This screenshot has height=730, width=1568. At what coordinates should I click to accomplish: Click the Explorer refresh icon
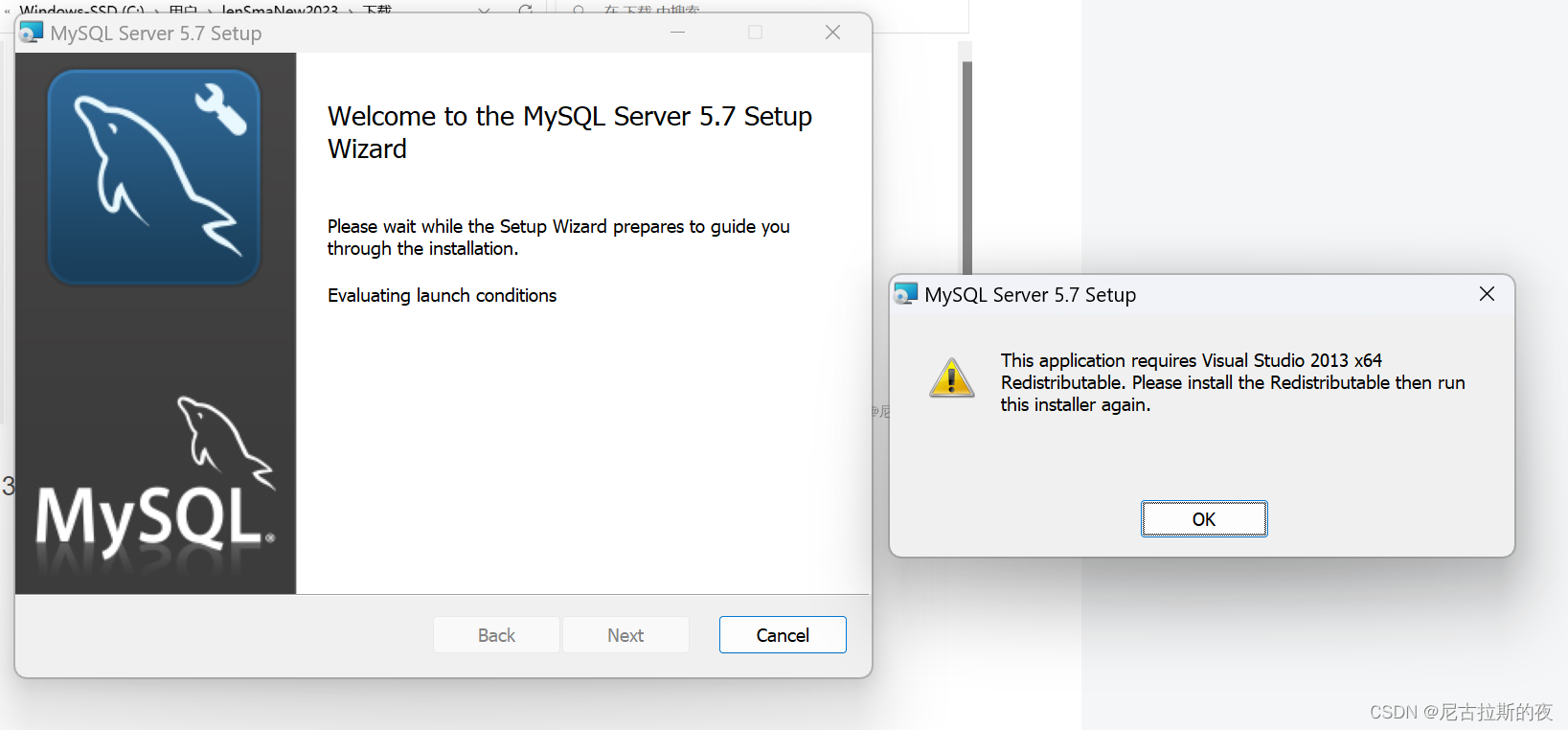coord(524,8)
